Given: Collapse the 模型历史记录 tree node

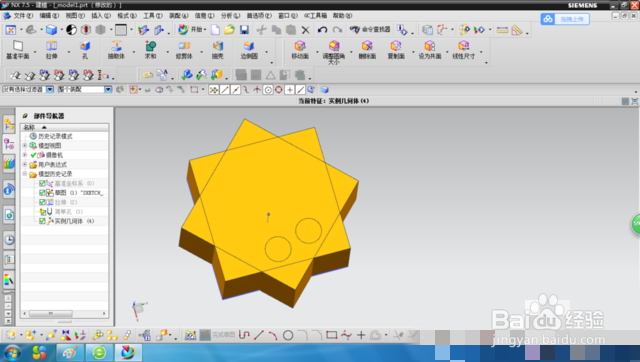Looking at the screenshot, I should tap(24, 174).
